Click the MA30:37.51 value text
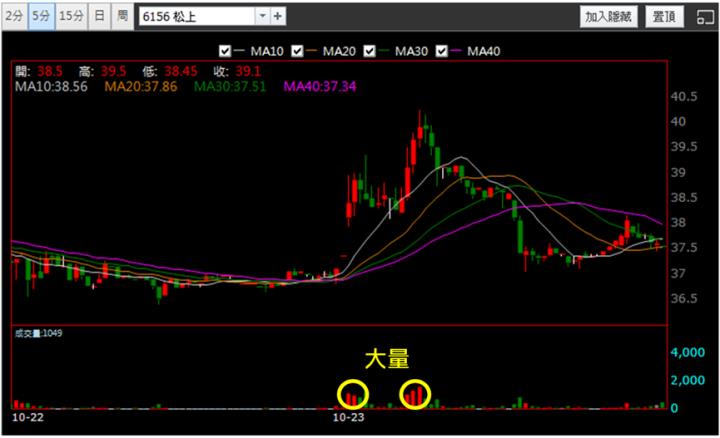 point(230,86)
